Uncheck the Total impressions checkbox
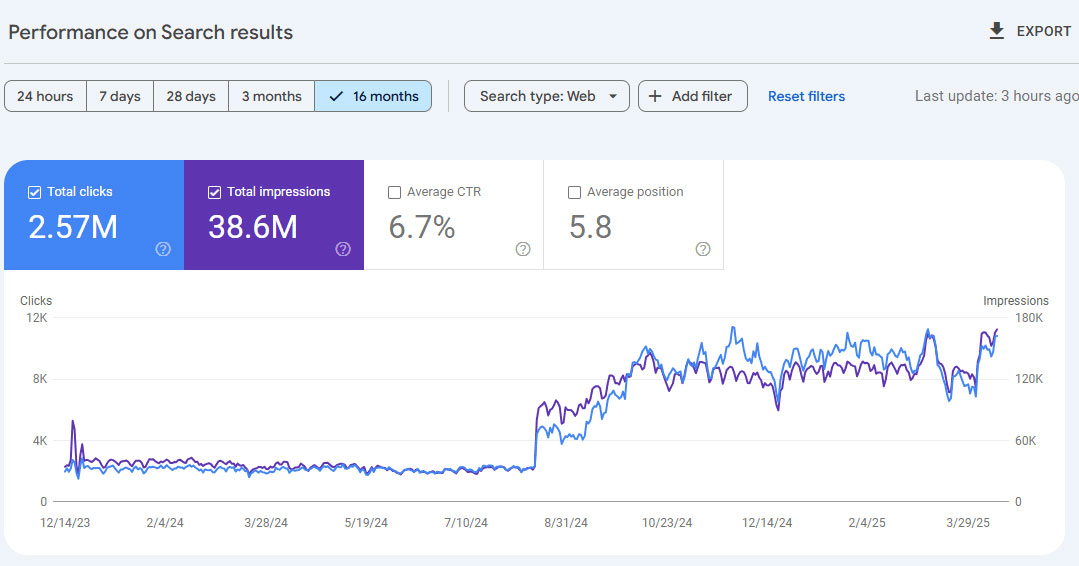 pos(214,193)
